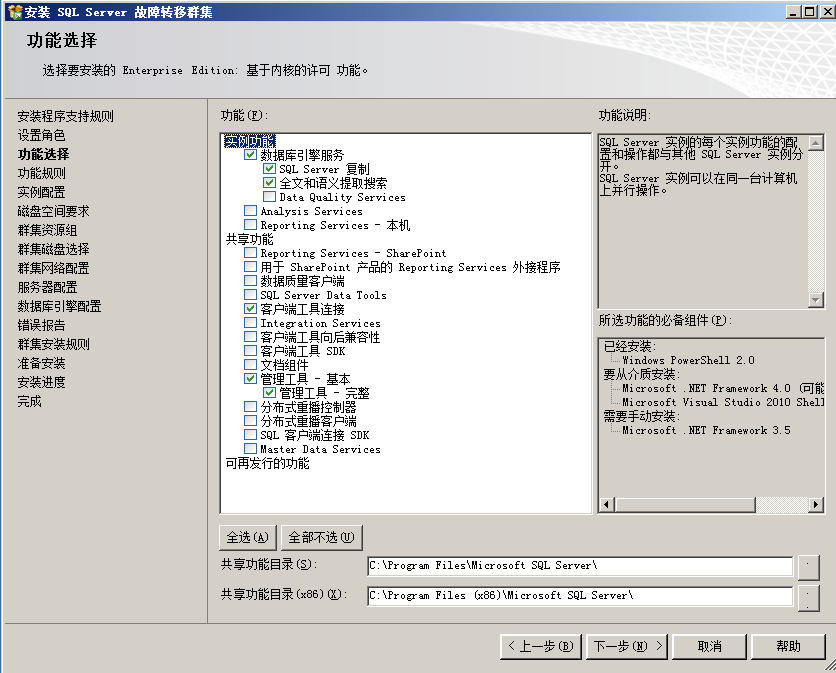Go back using 上一步 button
The image size is (836, 673).
[540, 646]
